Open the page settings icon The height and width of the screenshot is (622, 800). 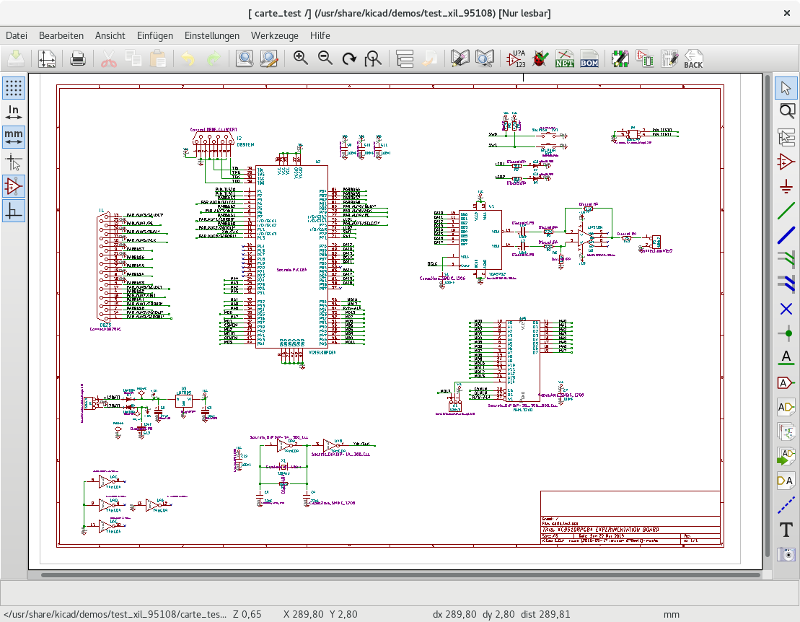coord(47,59)
